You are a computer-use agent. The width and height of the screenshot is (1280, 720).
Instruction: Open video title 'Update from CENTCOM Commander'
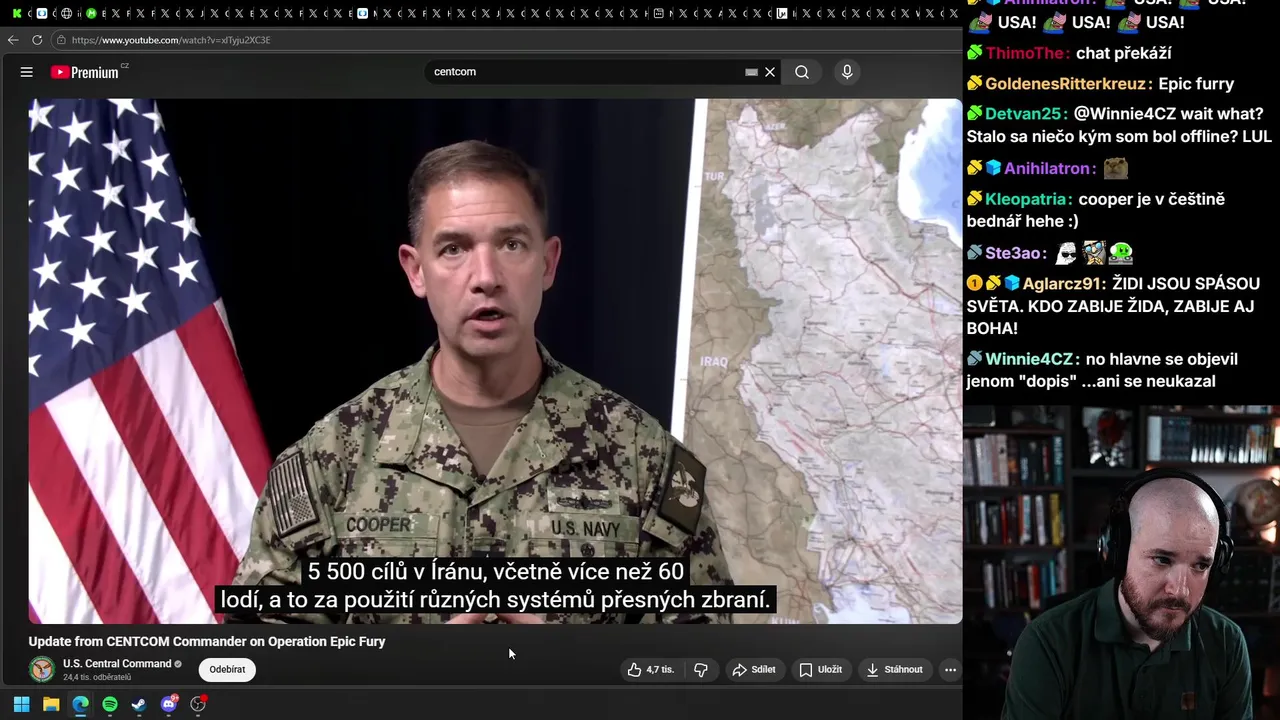pos(207,642)
